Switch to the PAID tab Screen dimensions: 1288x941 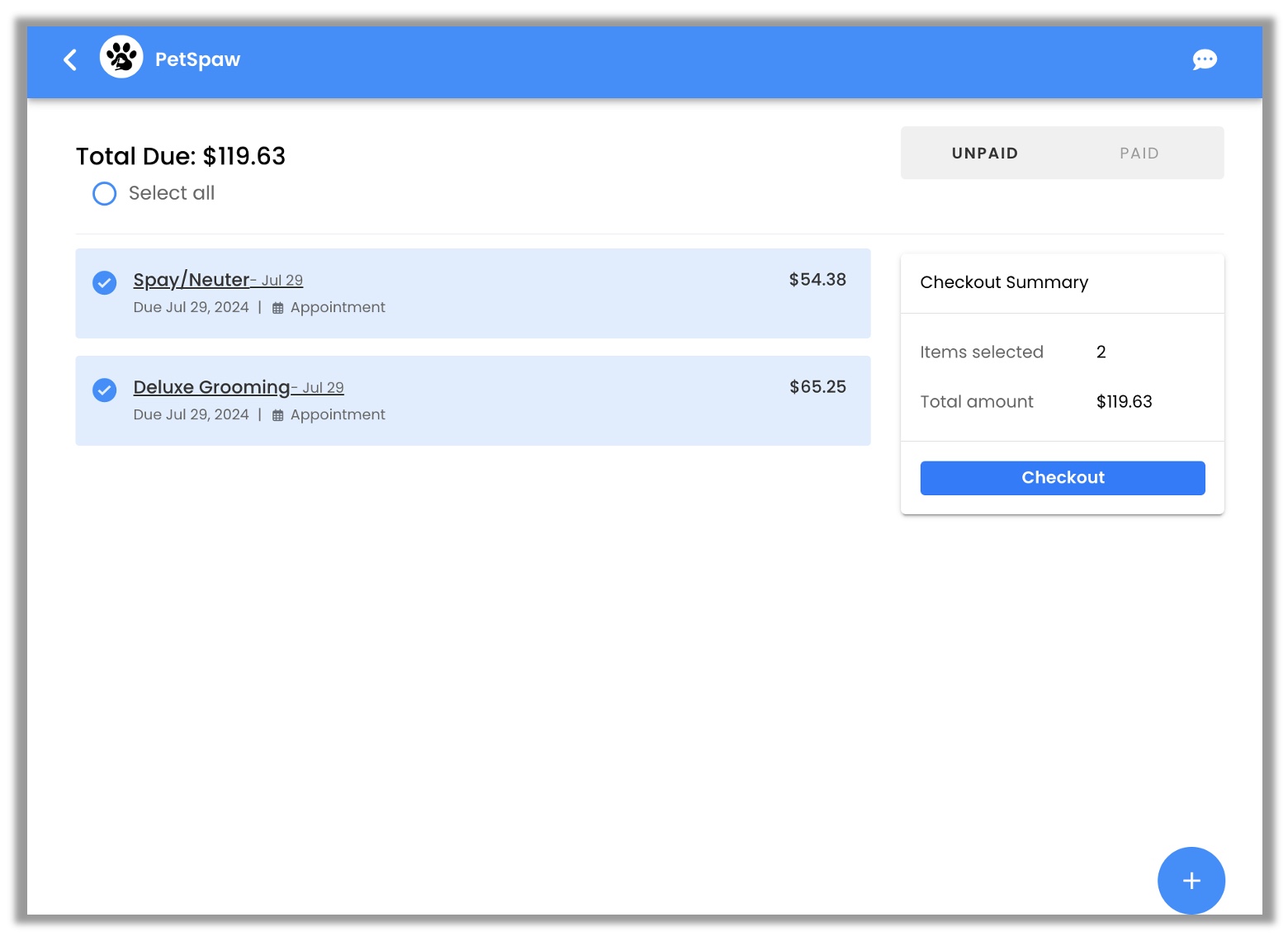tap(1139, 154)
